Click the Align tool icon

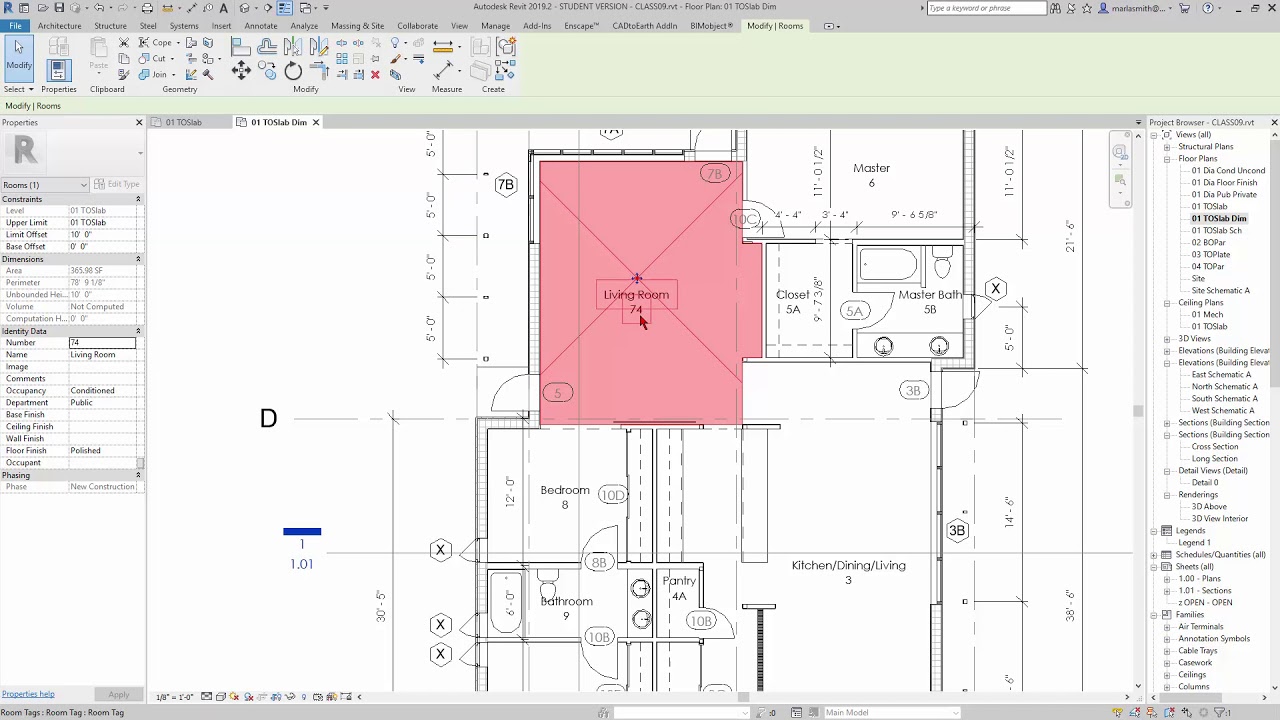[x=241, y=46]
